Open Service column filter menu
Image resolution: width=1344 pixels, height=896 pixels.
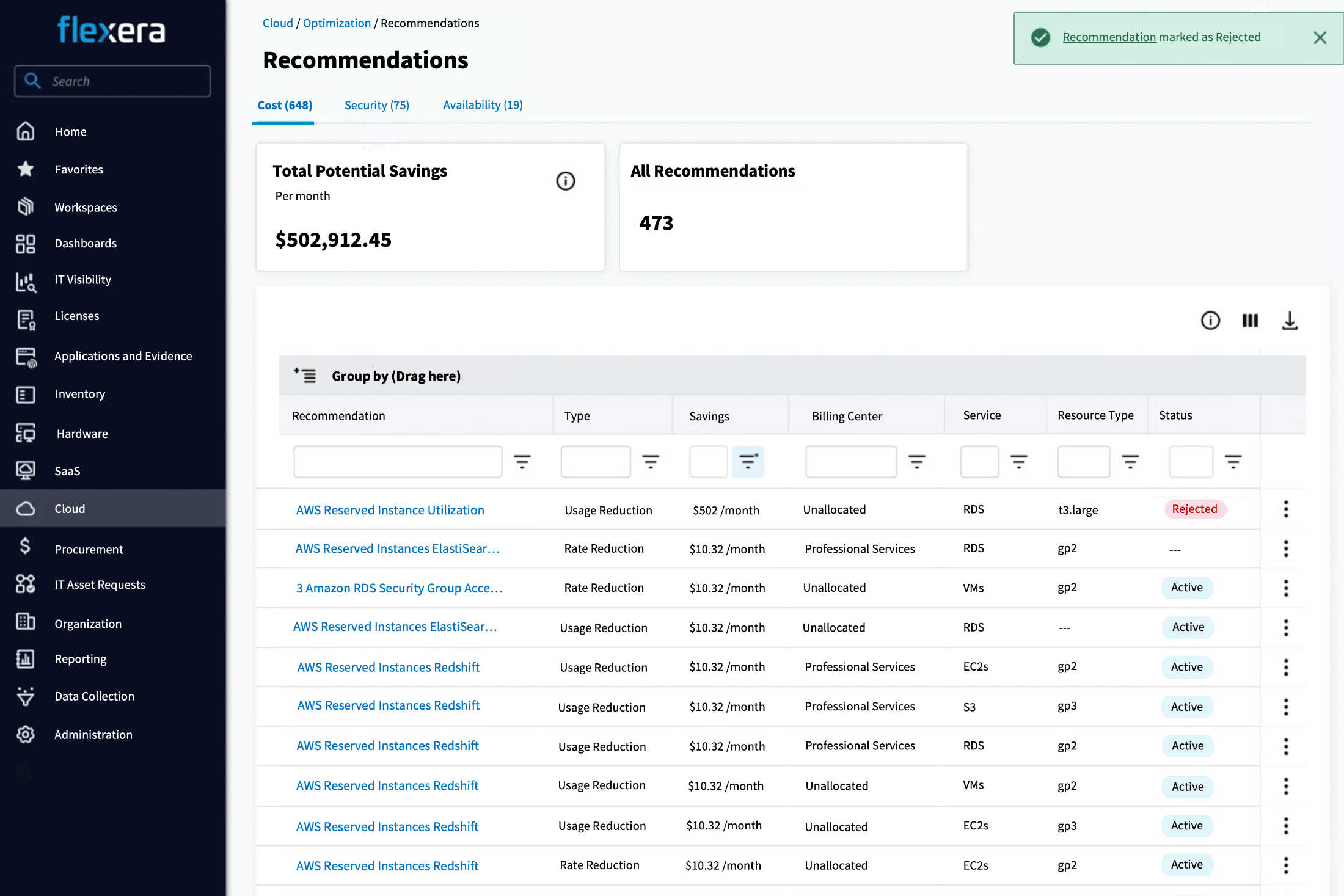click(1019, 461)
